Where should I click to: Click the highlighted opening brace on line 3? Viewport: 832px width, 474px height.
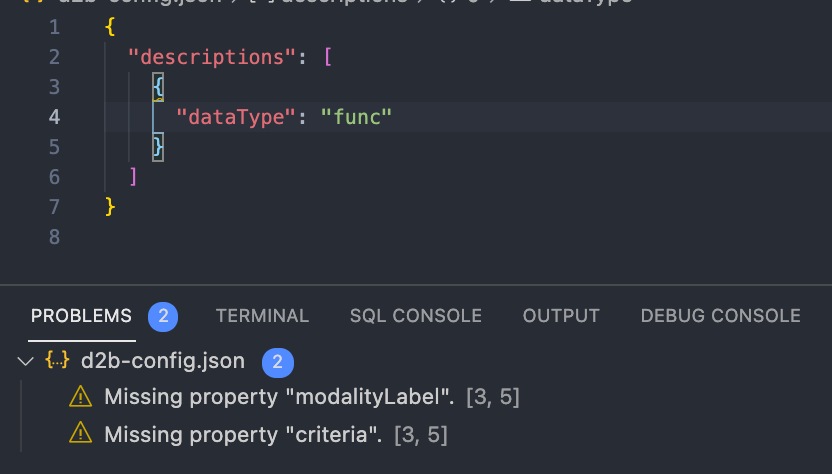point(158,87)
